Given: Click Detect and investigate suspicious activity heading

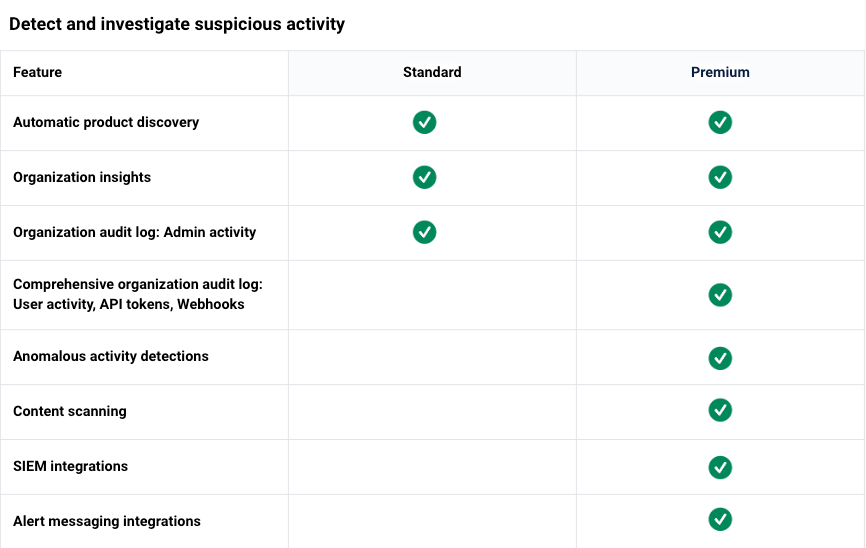Looking at the screenshot, I should click(x=177, y=24).
